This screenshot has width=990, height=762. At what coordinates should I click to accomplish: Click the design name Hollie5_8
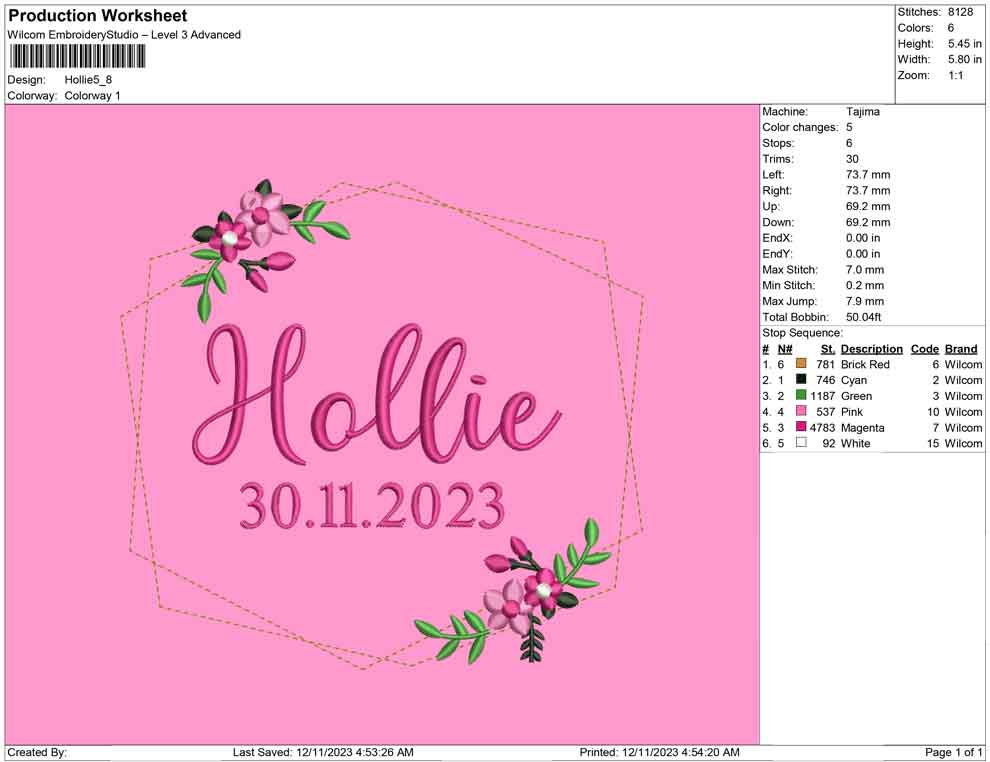[88, 80]
